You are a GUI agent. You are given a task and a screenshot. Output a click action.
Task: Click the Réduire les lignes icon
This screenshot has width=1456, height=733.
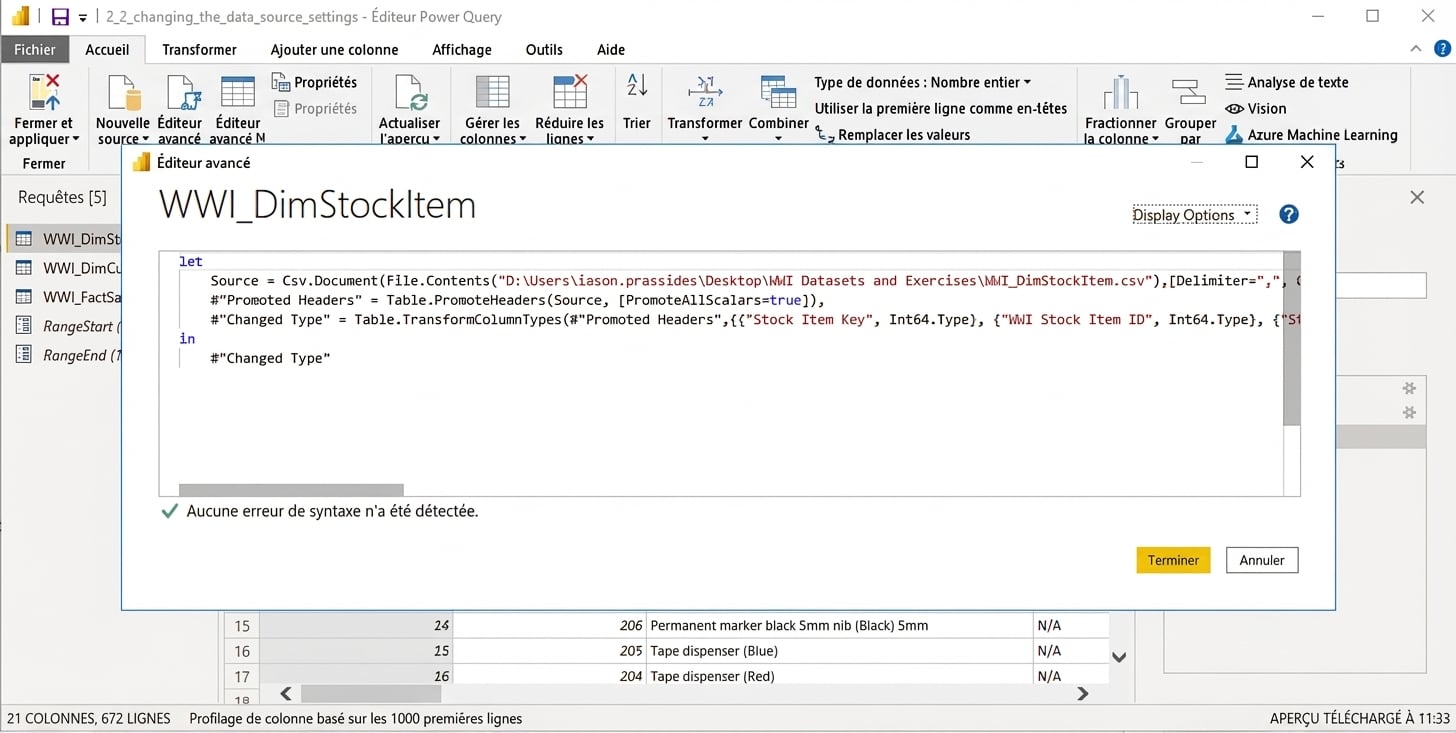click(570, 92)
